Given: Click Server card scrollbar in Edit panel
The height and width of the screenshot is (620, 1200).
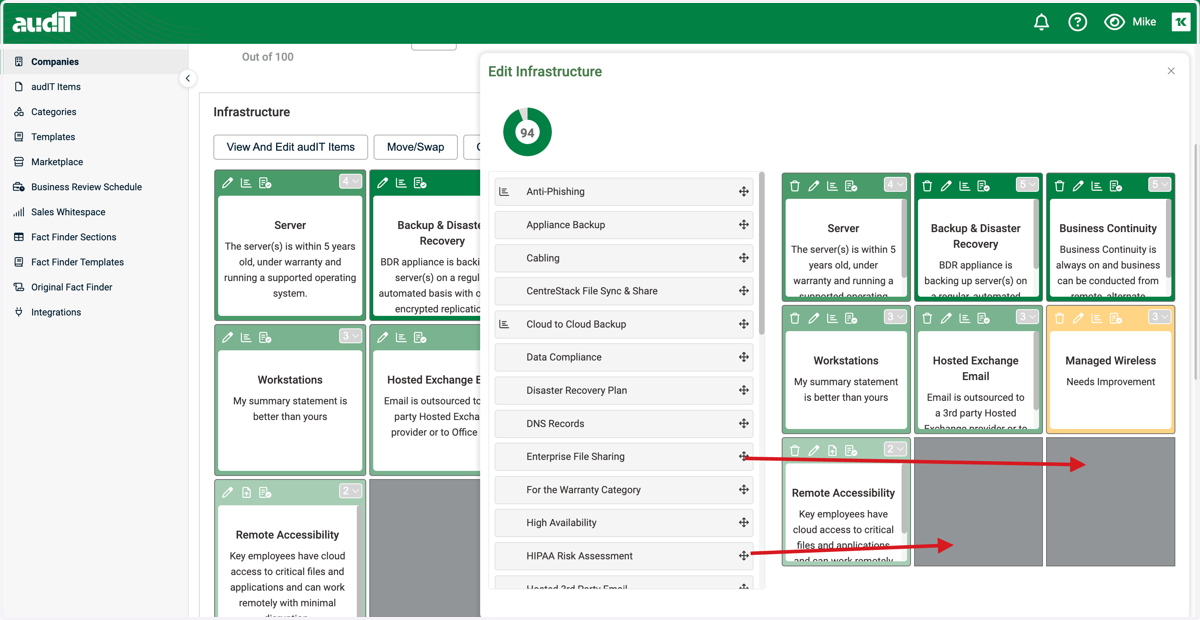Looking at the screenshot, I should [x=903, y=238].
